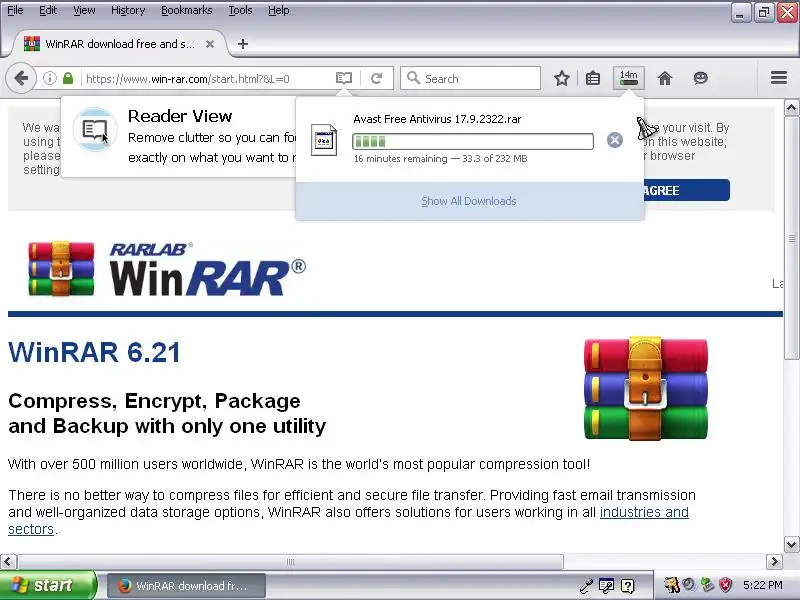
Task: Toggle Reader View icon in address bar
Action: (x=344, y=78)
